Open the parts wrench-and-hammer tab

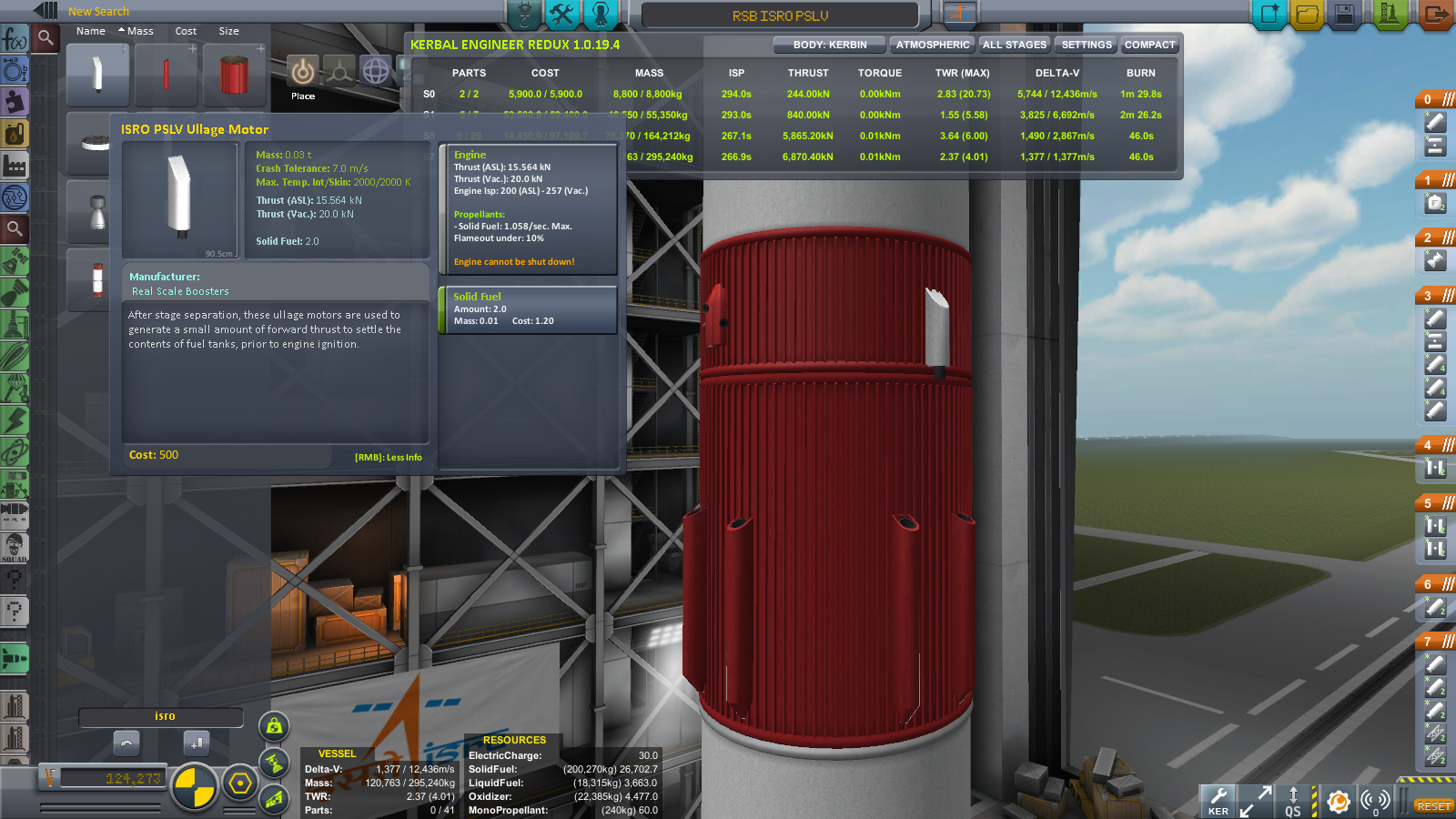pos(562,15)
